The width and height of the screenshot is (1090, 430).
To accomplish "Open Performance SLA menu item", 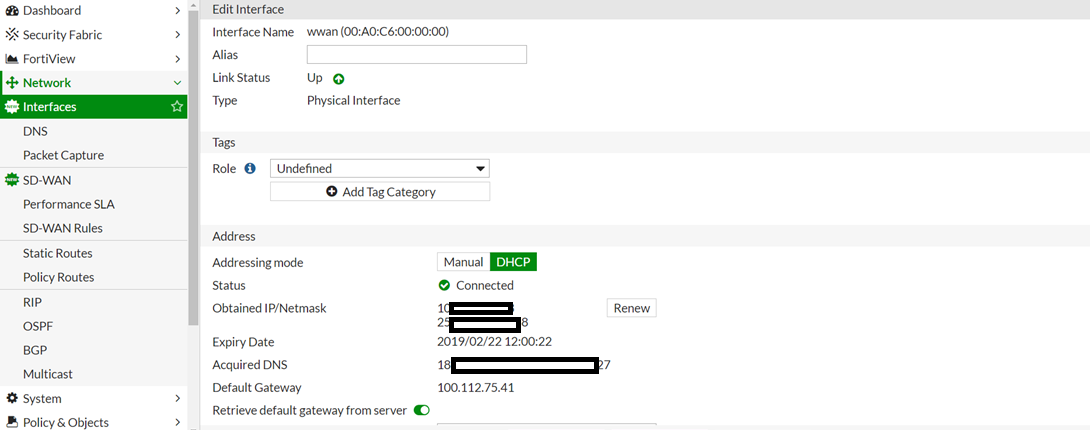I will pyautogui.click(x=69, y=204).
